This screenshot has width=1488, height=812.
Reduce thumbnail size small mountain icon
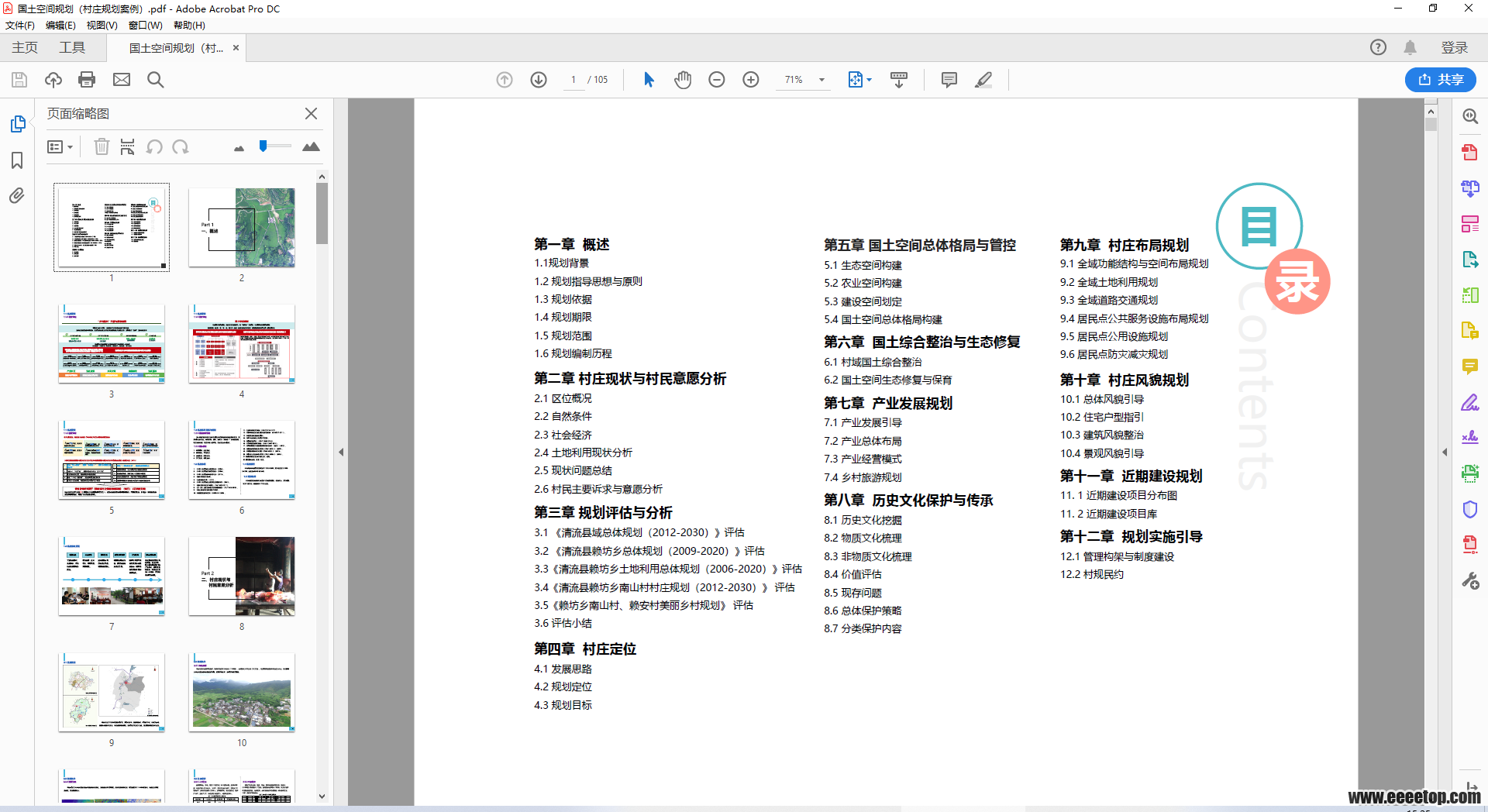[239, 148]
